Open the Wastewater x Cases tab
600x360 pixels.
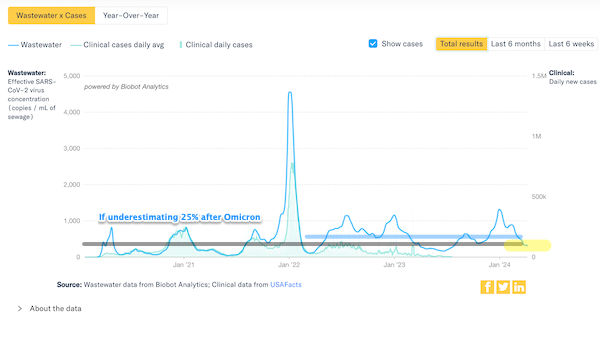pyautogui.click(x=51, y=16)
